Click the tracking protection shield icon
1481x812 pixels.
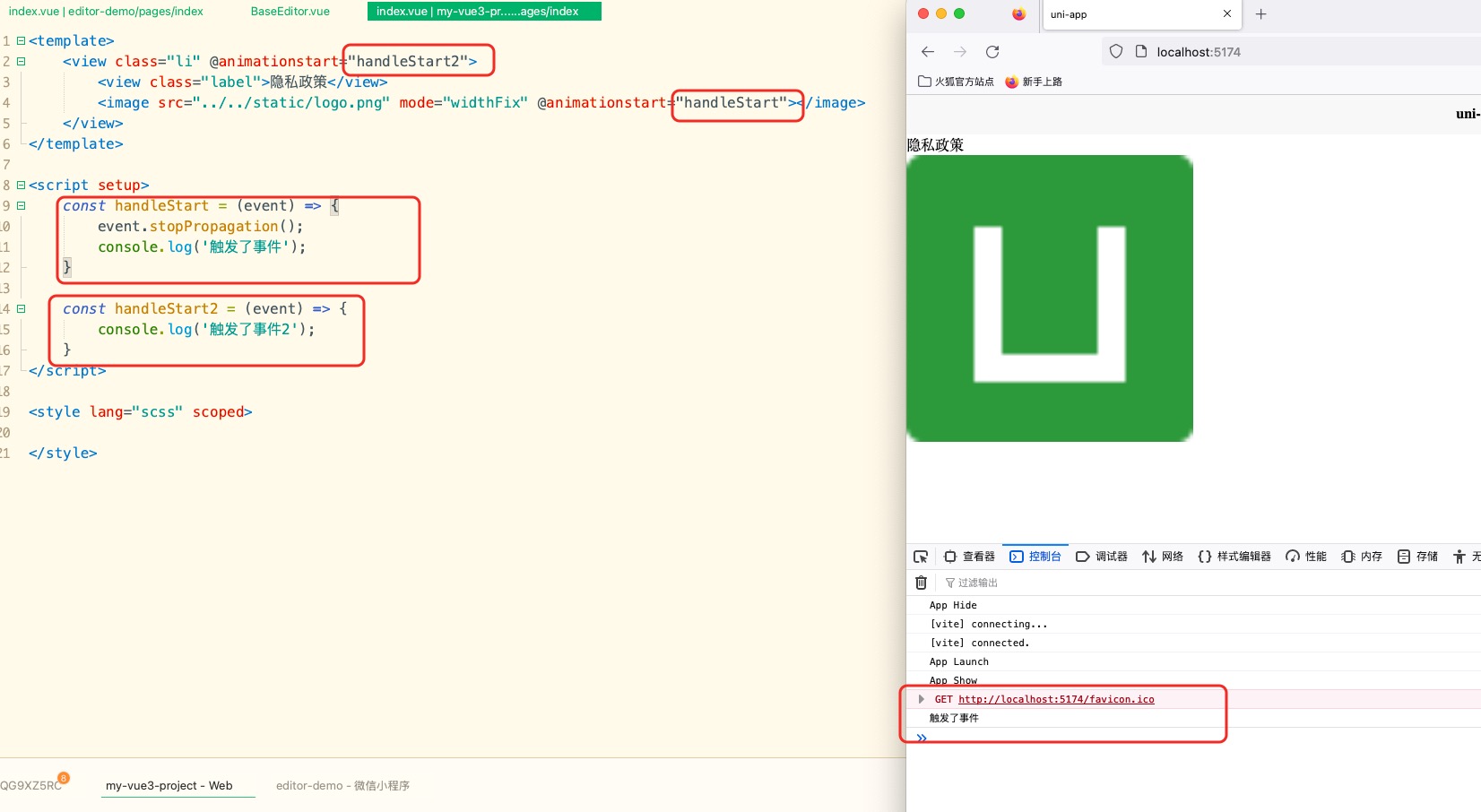click(1116, 52)
